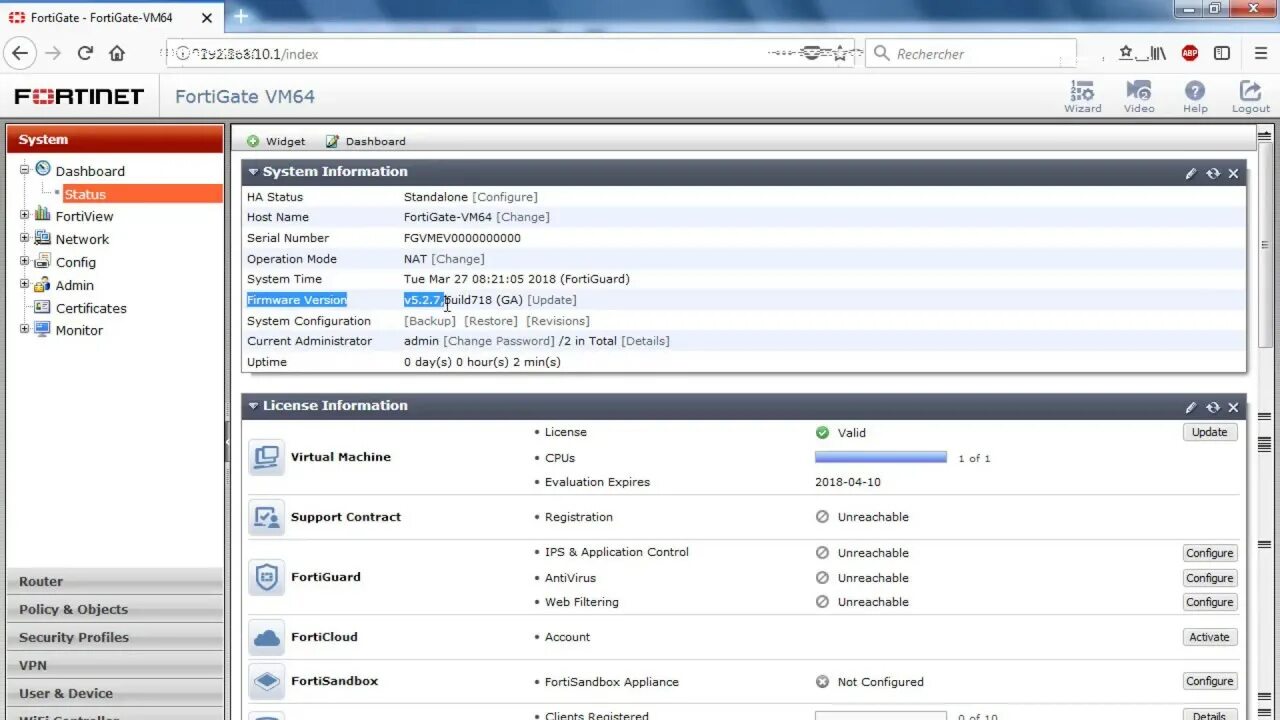Bookmark this page with star icon

pyautogui.click(x=840, y=54)
